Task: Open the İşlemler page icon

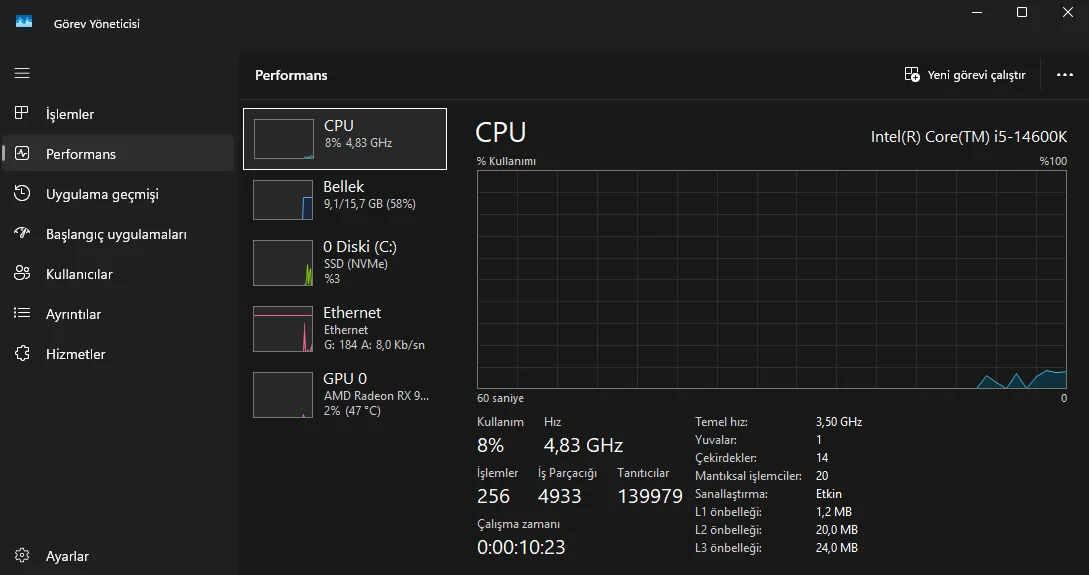Action: click(x=22, y=113)
